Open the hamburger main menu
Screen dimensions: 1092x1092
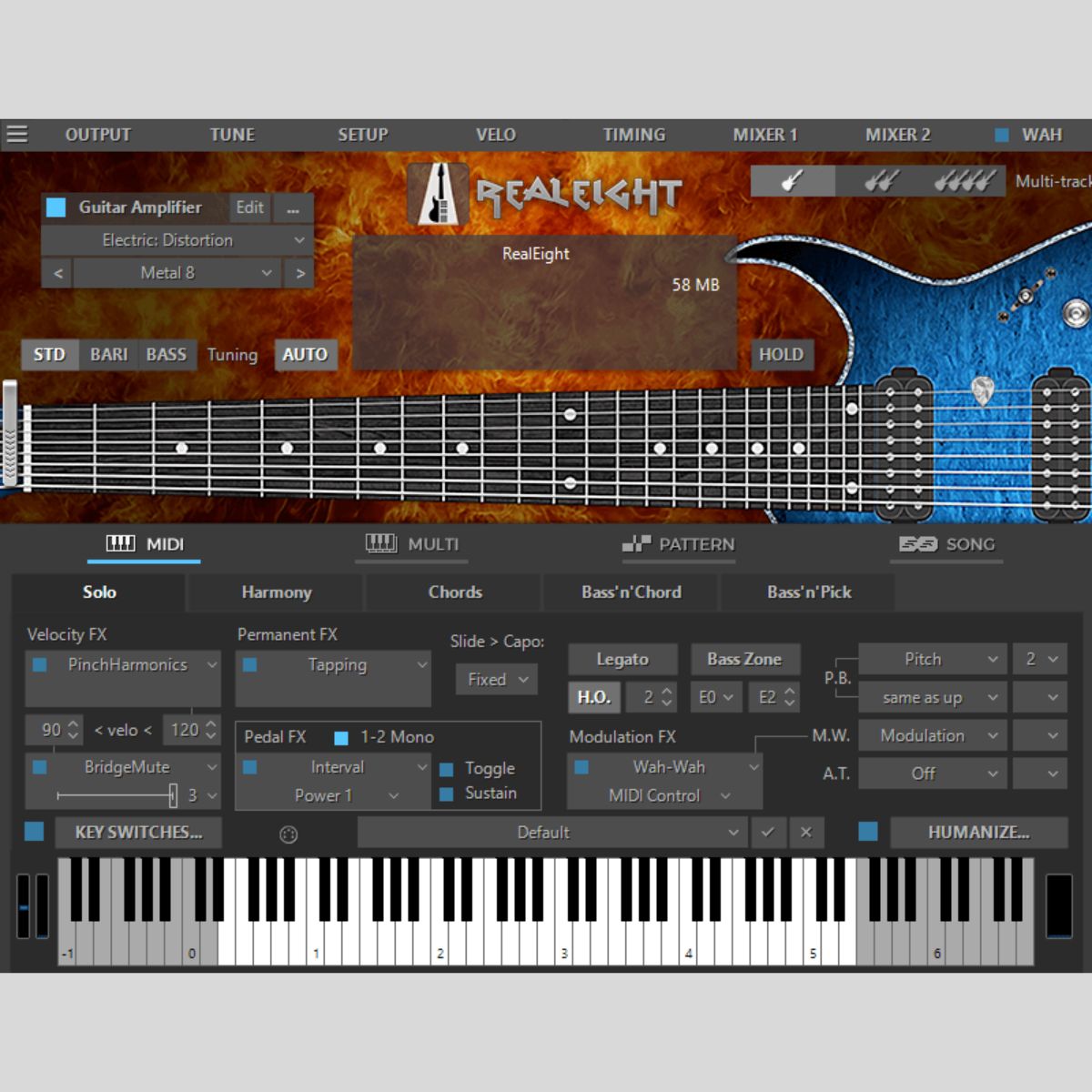click(17, 135)
